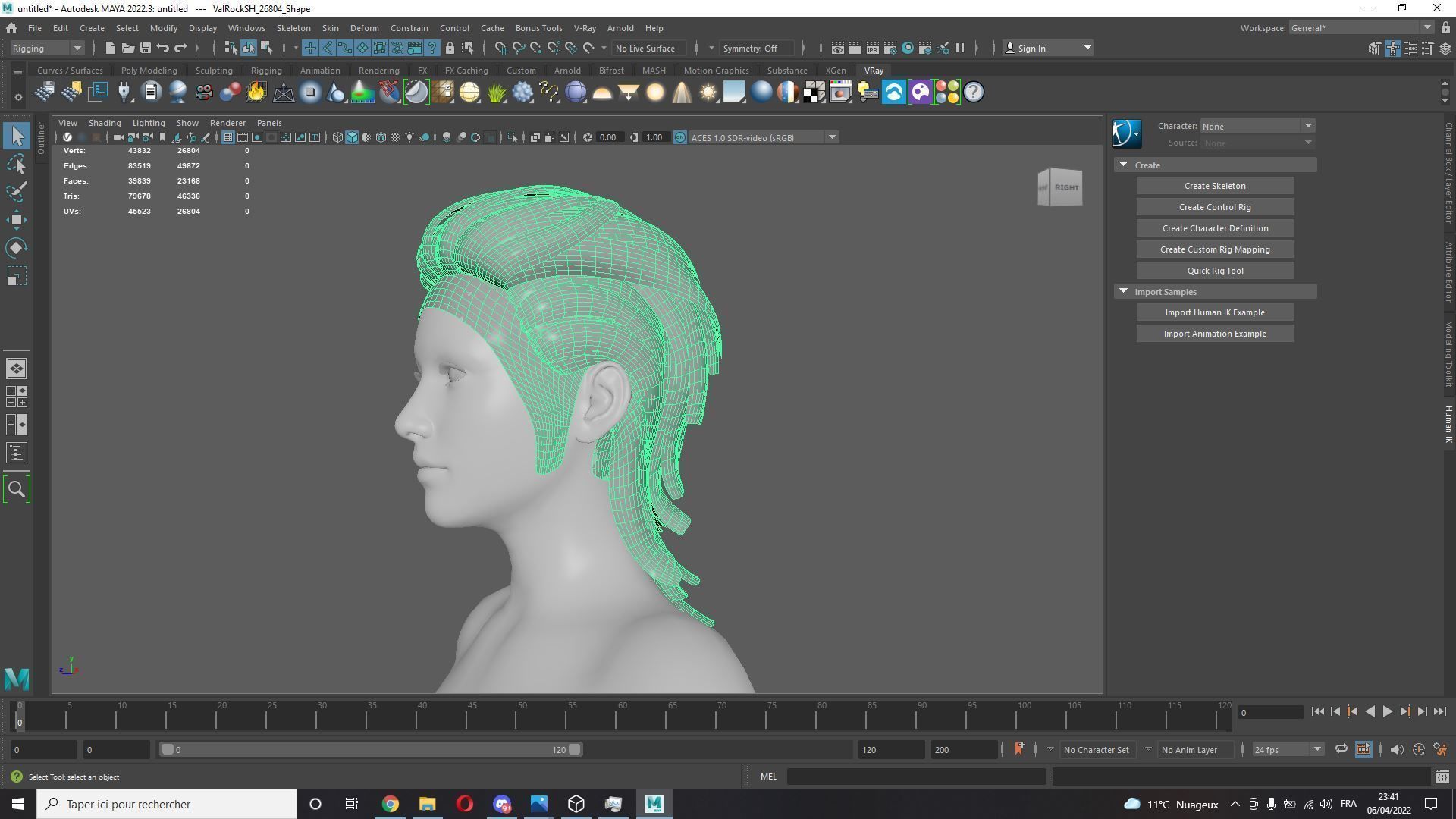Open the Skeleton menu
The height and width of the screenshot is (819, 1456).
pyautogui.click(x=293, y=28)
